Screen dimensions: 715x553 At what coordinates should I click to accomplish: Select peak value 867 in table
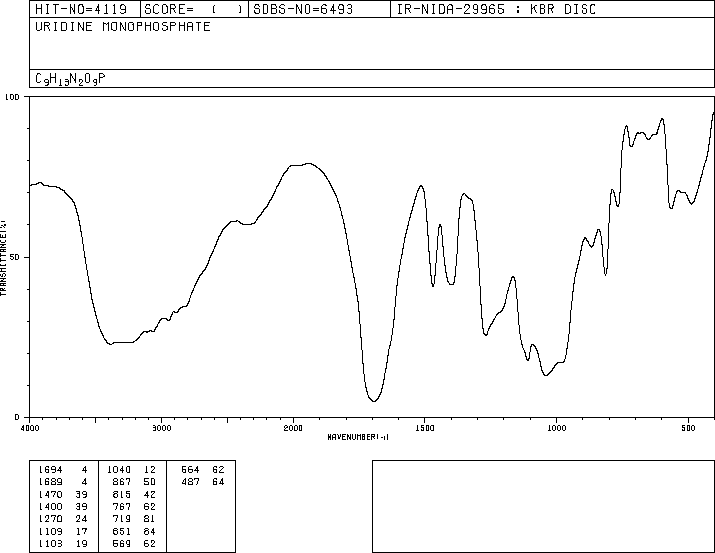click(x=122, y=481)
